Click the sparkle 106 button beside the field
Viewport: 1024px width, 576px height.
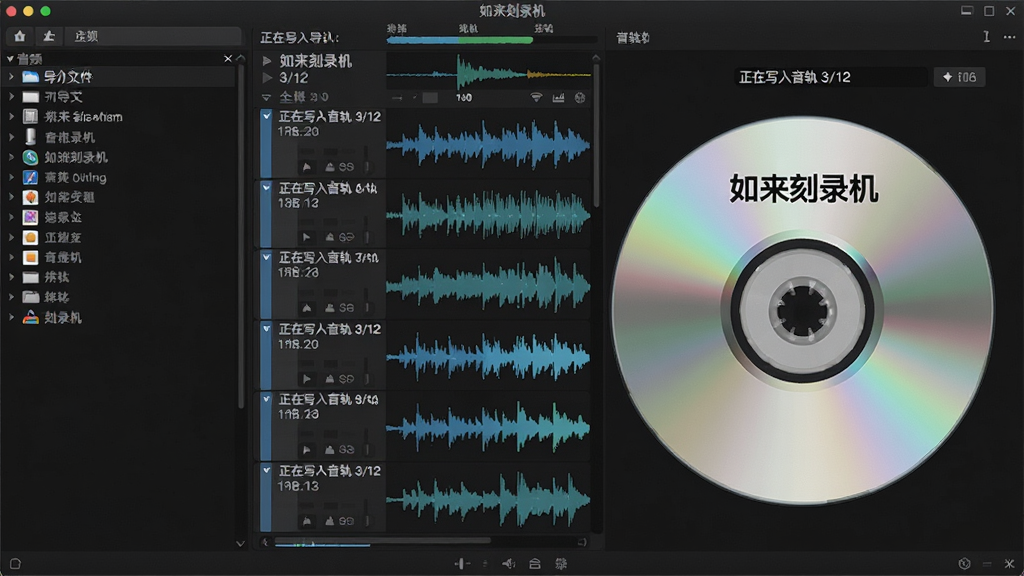click(x=959, y=77)
